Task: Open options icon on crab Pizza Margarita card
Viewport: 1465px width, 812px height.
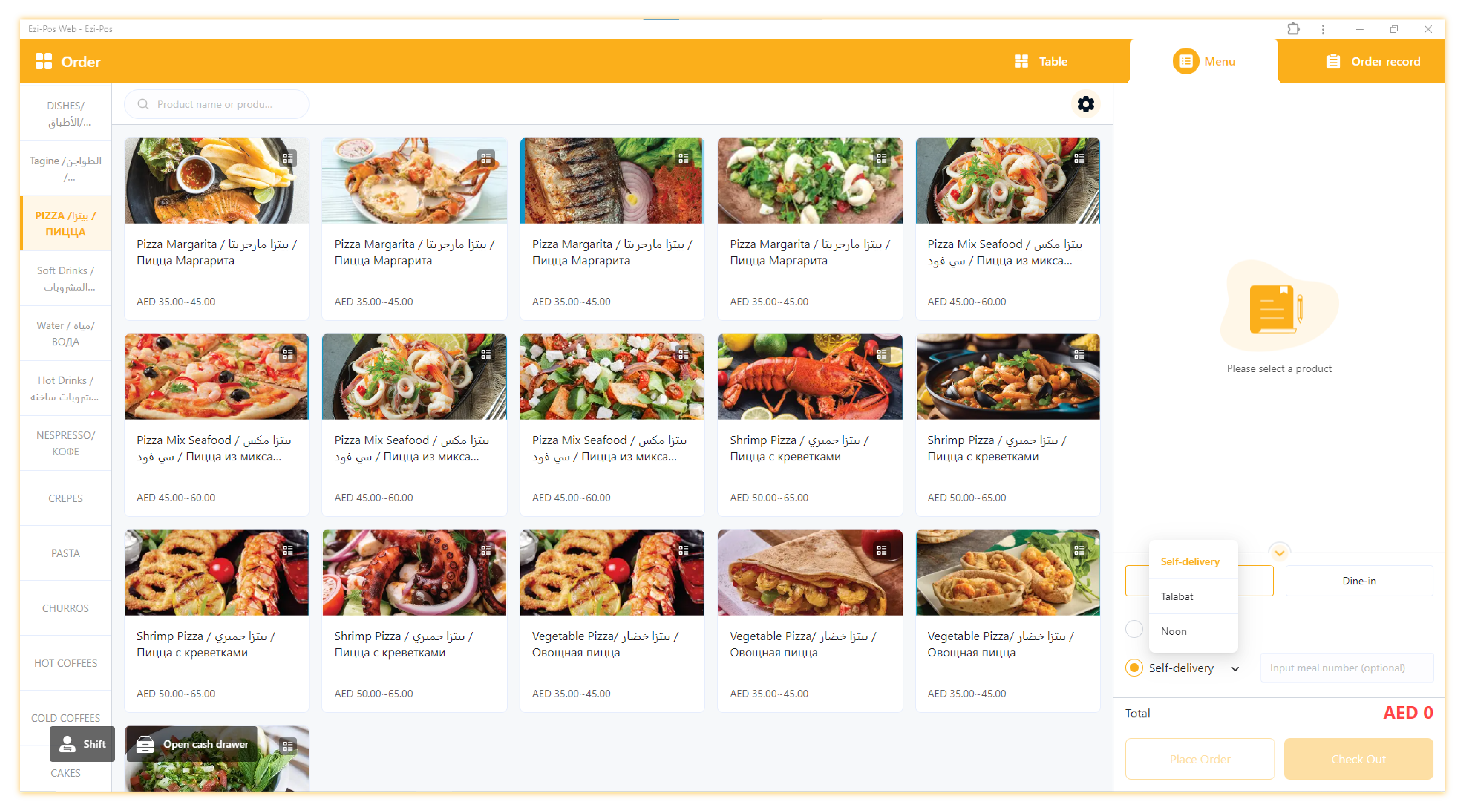Action: pyautogui.click(x=486, y=158)
